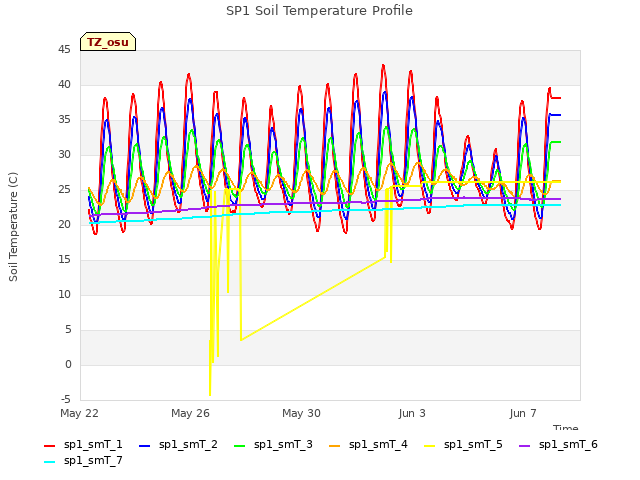Image resolution: width=640 pixels, height=480 pixels.
Task: Toggle sp1_smT_1 series in legend
Action: [x=83, y=444]
